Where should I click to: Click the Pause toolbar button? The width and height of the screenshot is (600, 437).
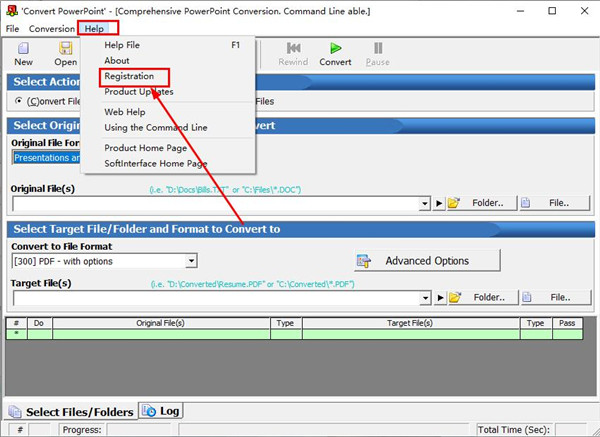click(378, 54)
